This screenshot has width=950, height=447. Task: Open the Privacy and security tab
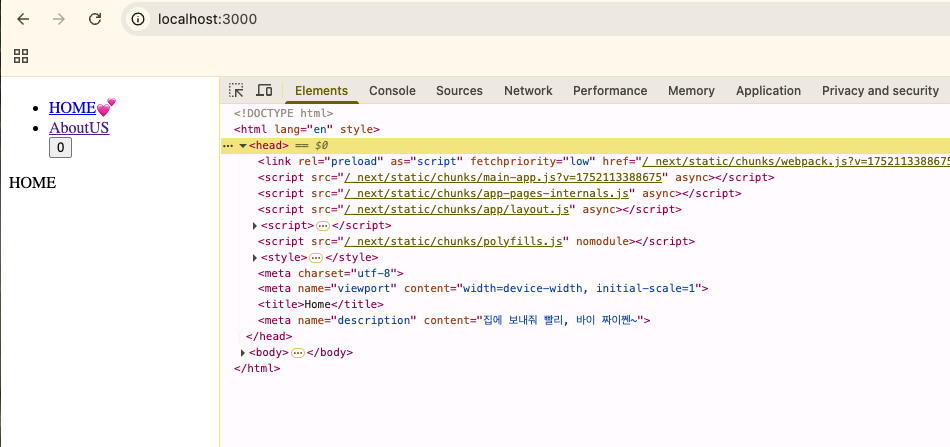pos(880,91)
